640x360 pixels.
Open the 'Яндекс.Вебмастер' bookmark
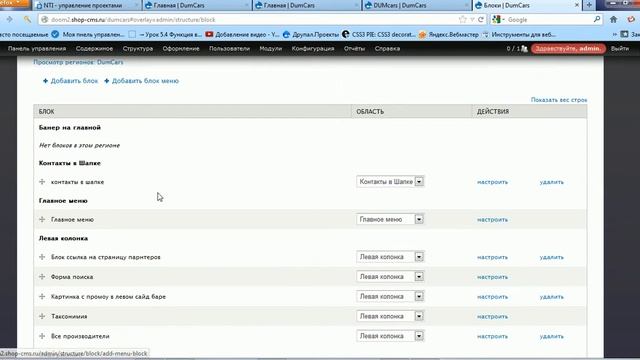(x=449, y=35)
